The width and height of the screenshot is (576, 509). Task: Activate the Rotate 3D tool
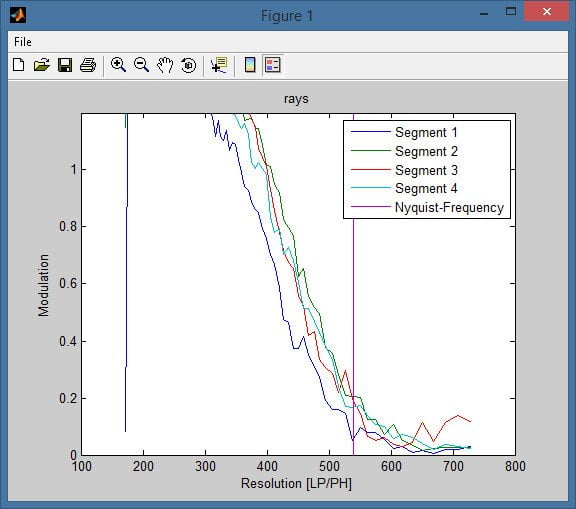[x=188, y=65]
